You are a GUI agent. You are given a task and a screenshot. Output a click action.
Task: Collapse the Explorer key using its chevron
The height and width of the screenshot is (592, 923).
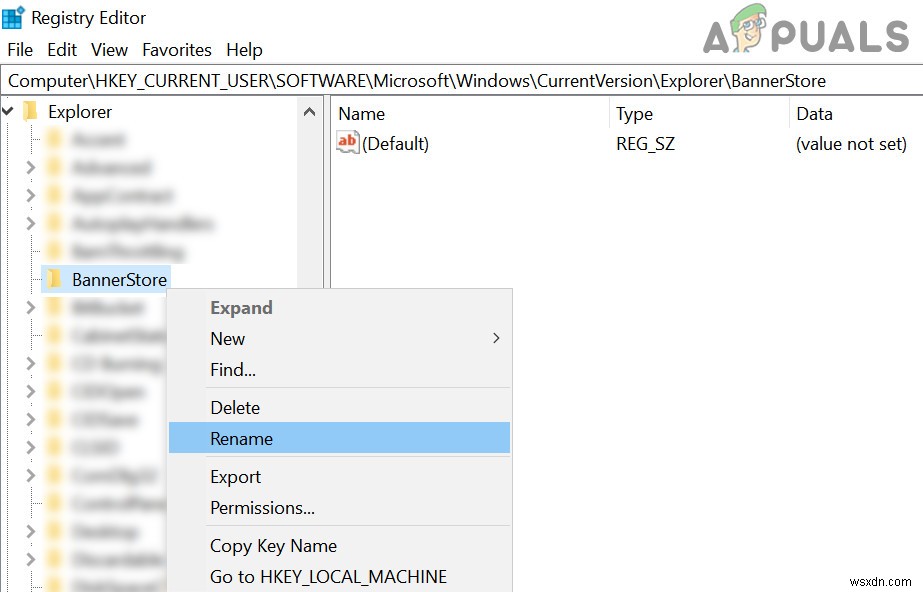8,112
